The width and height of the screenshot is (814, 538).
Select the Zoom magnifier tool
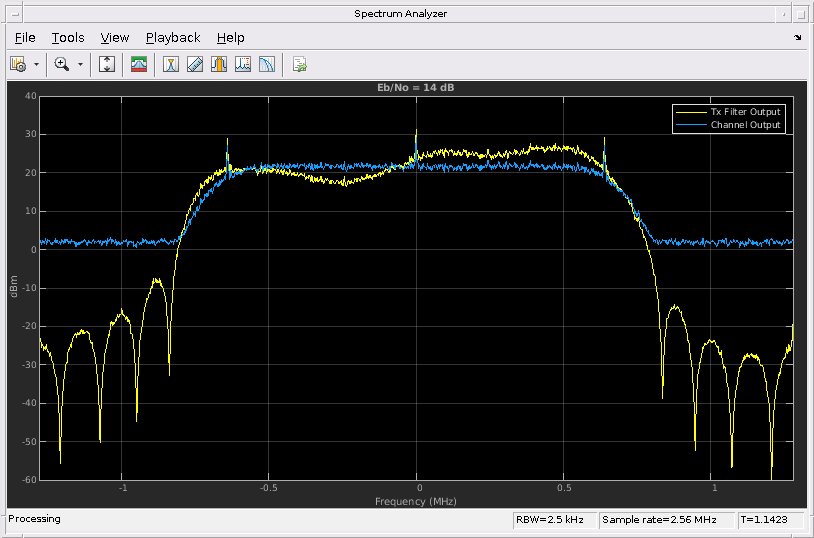click(62, 64)
